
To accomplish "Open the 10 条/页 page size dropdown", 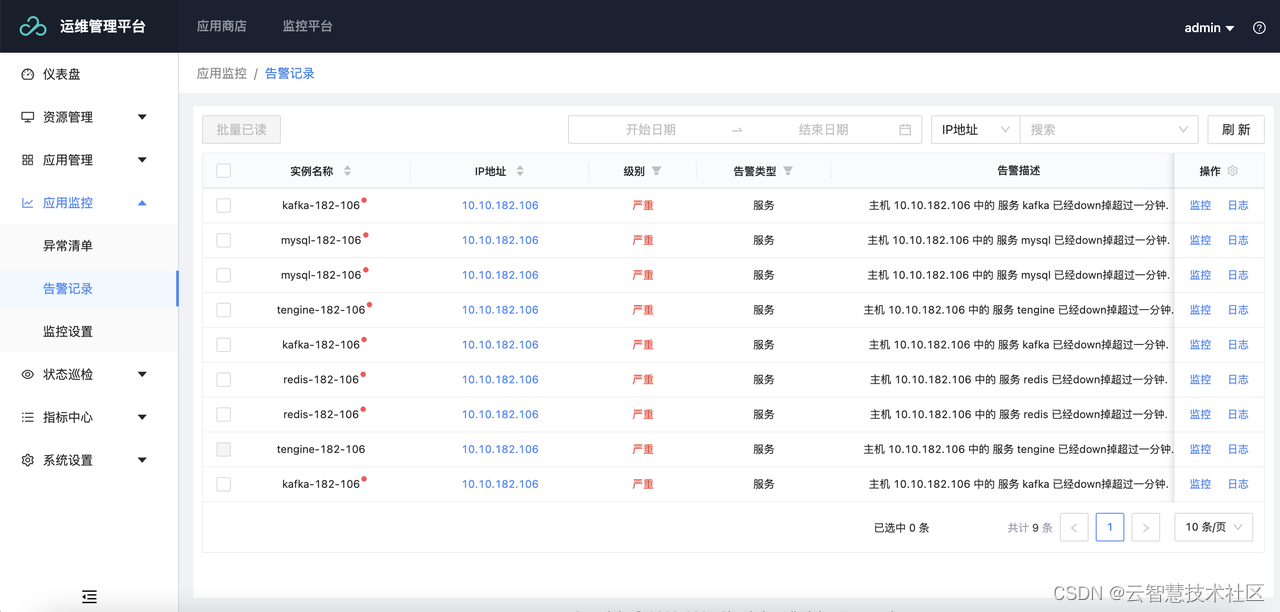I will pyautogui.click(x=1213, y=527).
